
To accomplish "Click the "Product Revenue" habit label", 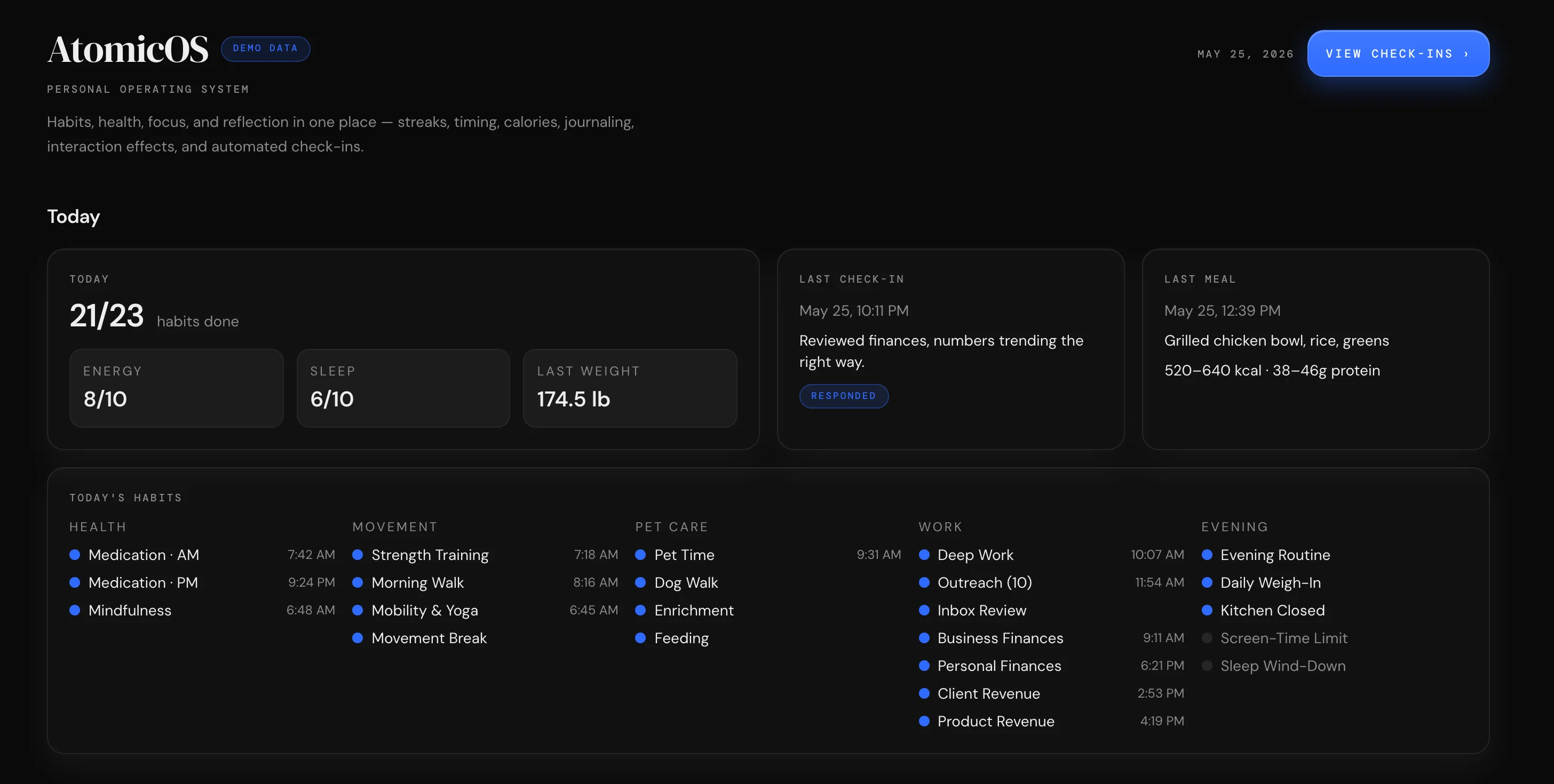I will 996,721.
